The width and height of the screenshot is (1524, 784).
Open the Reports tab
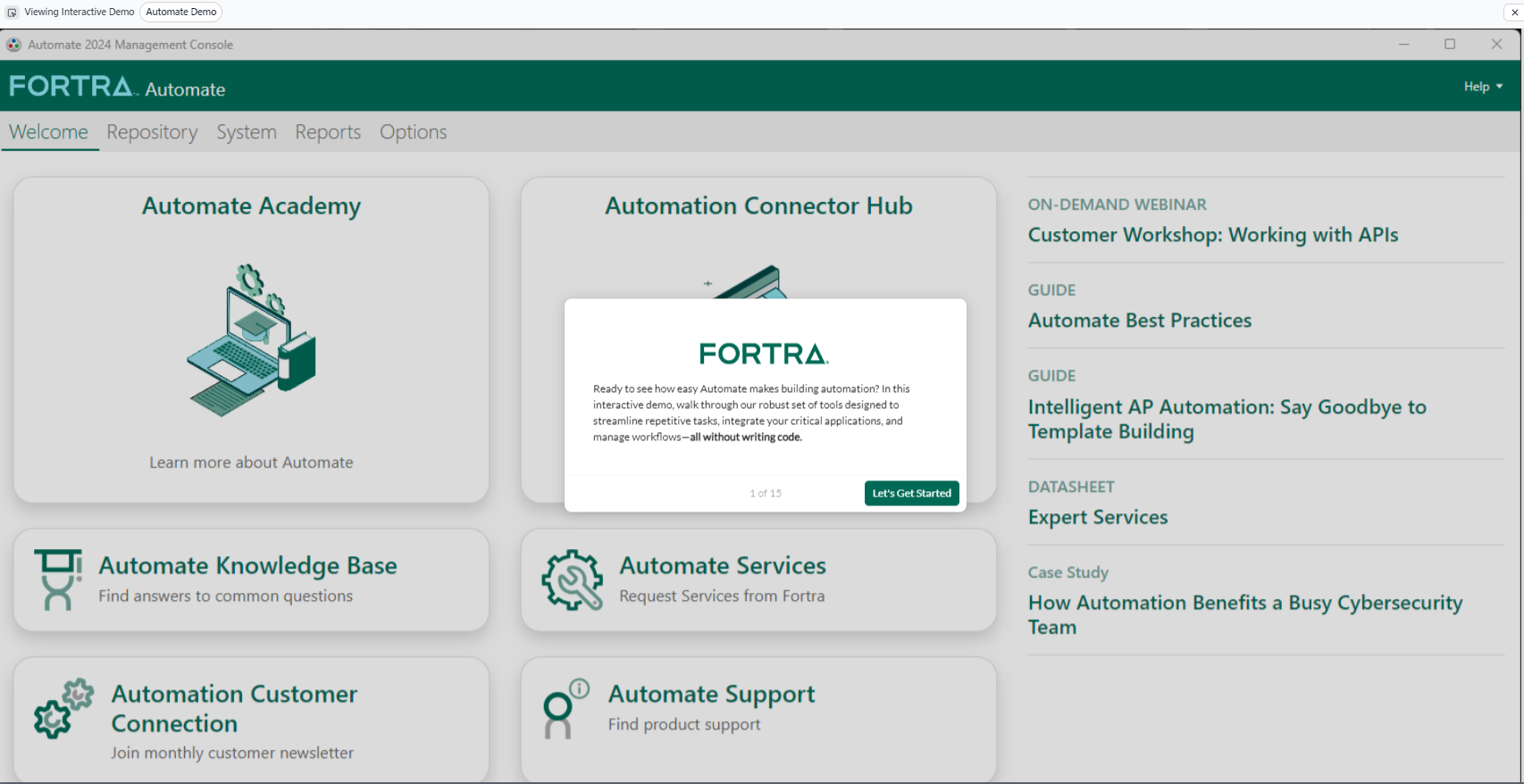328,132
